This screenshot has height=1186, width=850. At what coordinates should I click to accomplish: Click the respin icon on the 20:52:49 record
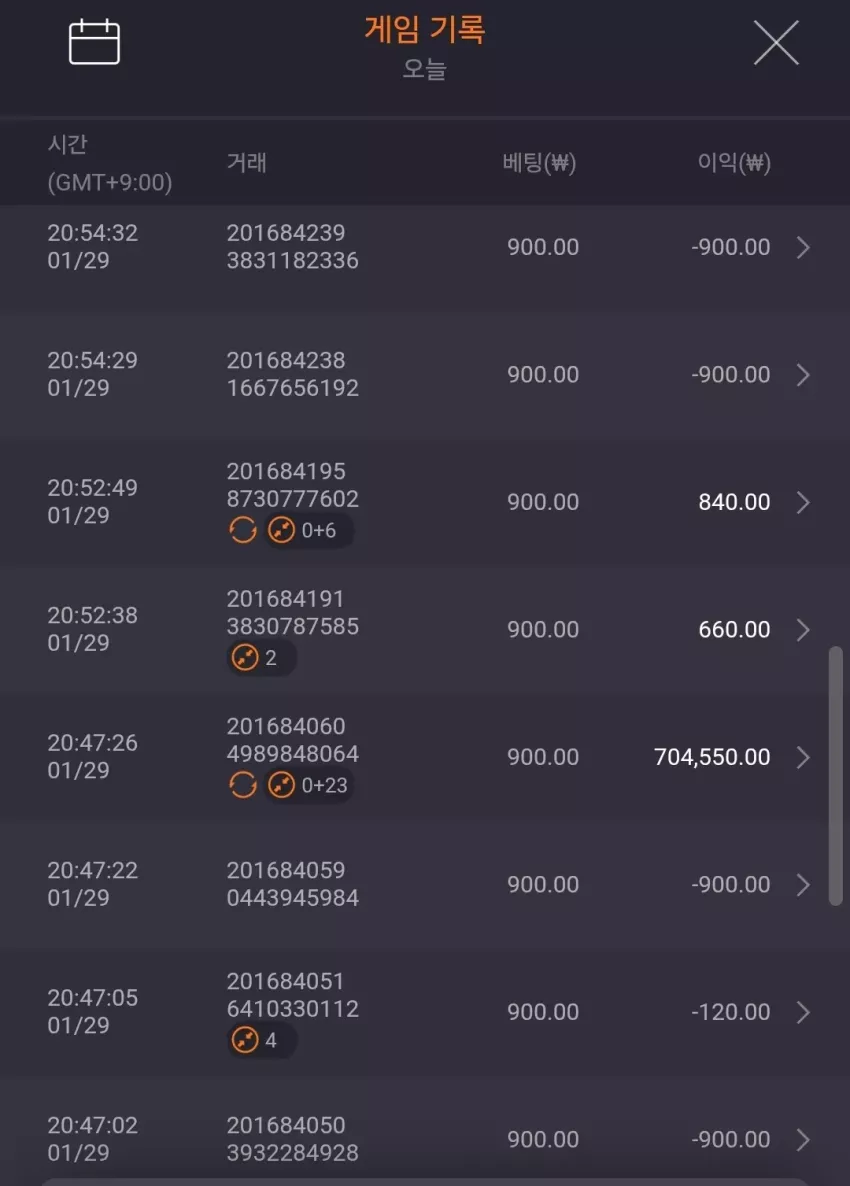(x=243, y=530)
